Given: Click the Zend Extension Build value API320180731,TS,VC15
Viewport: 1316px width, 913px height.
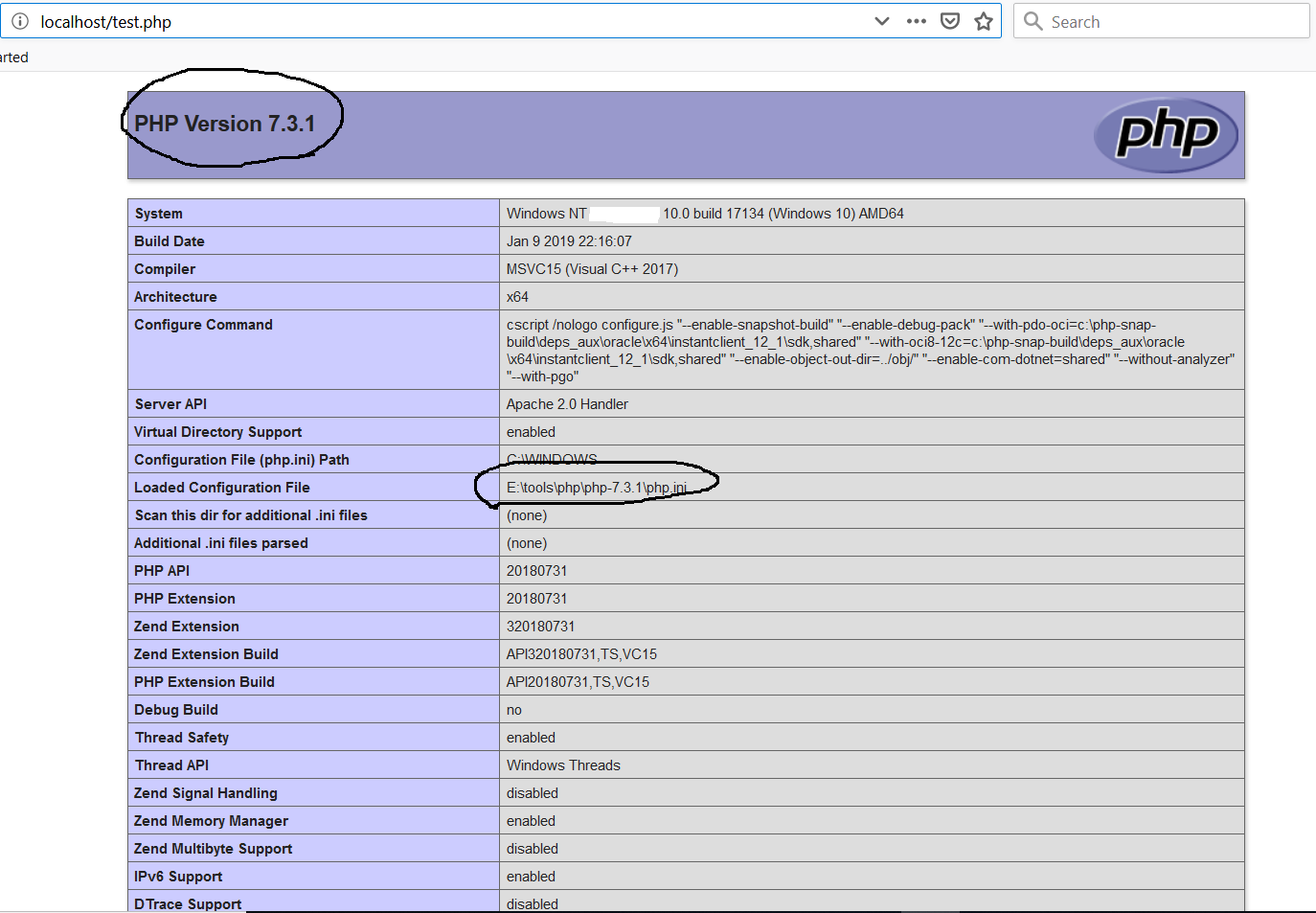Looking at the screenshot, I should pos(581,654).
